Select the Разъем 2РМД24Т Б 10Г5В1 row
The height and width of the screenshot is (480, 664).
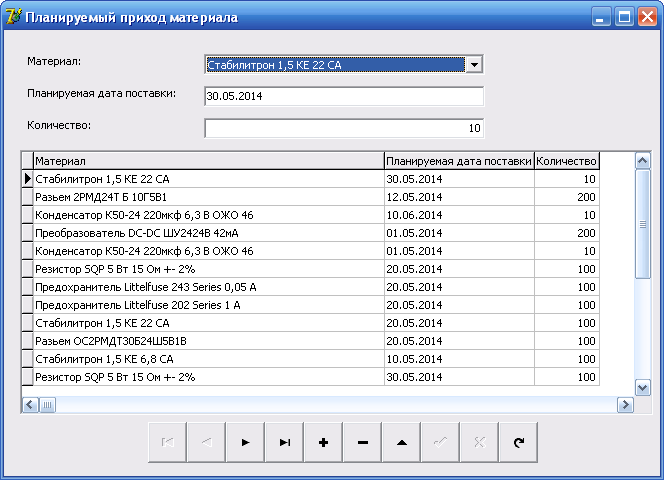click(x=208, y=197)
